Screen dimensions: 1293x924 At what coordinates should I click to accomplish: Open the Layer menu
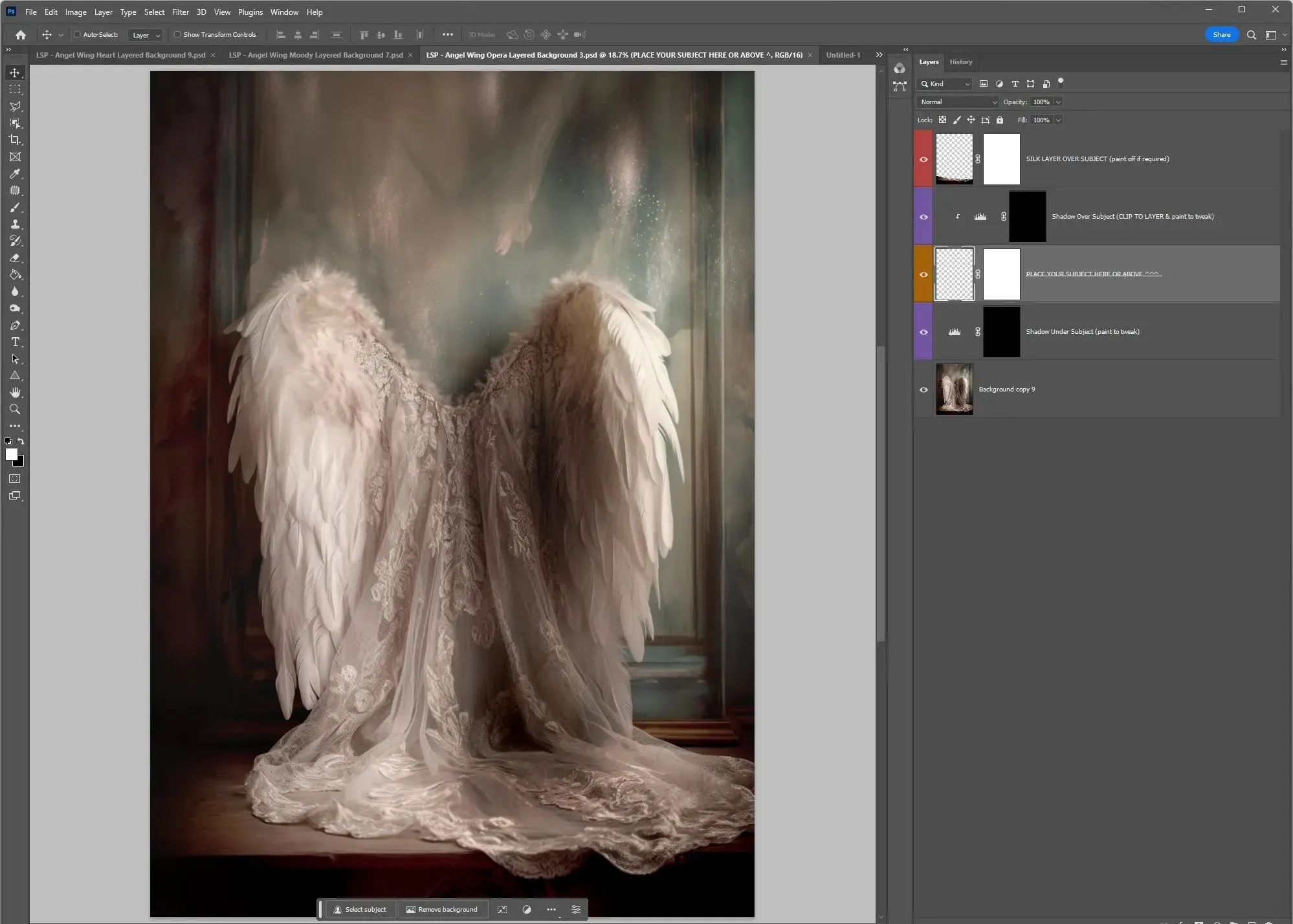point(103,12)
